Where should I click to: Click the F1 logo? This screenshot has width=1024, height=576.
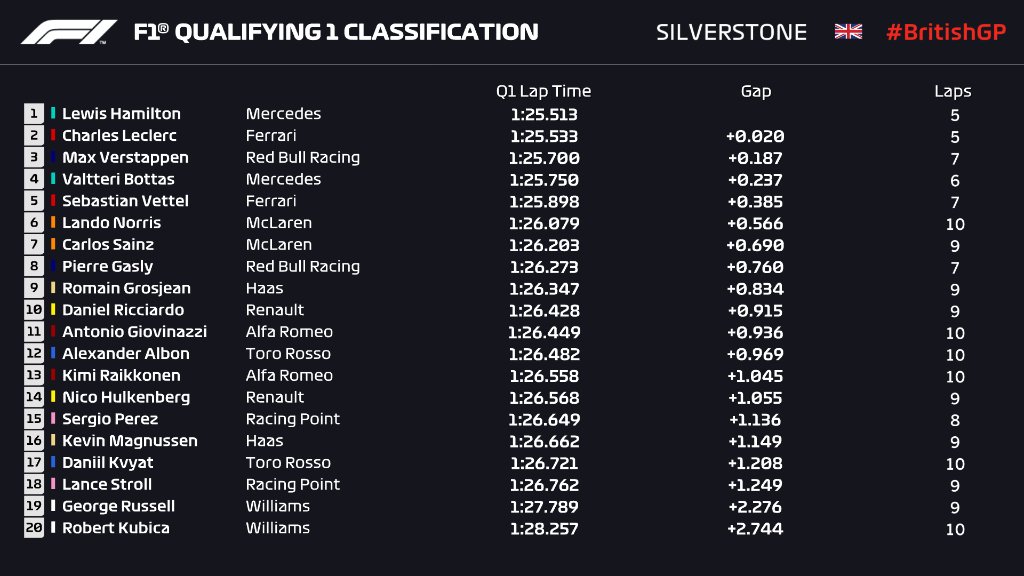point(68,32)
